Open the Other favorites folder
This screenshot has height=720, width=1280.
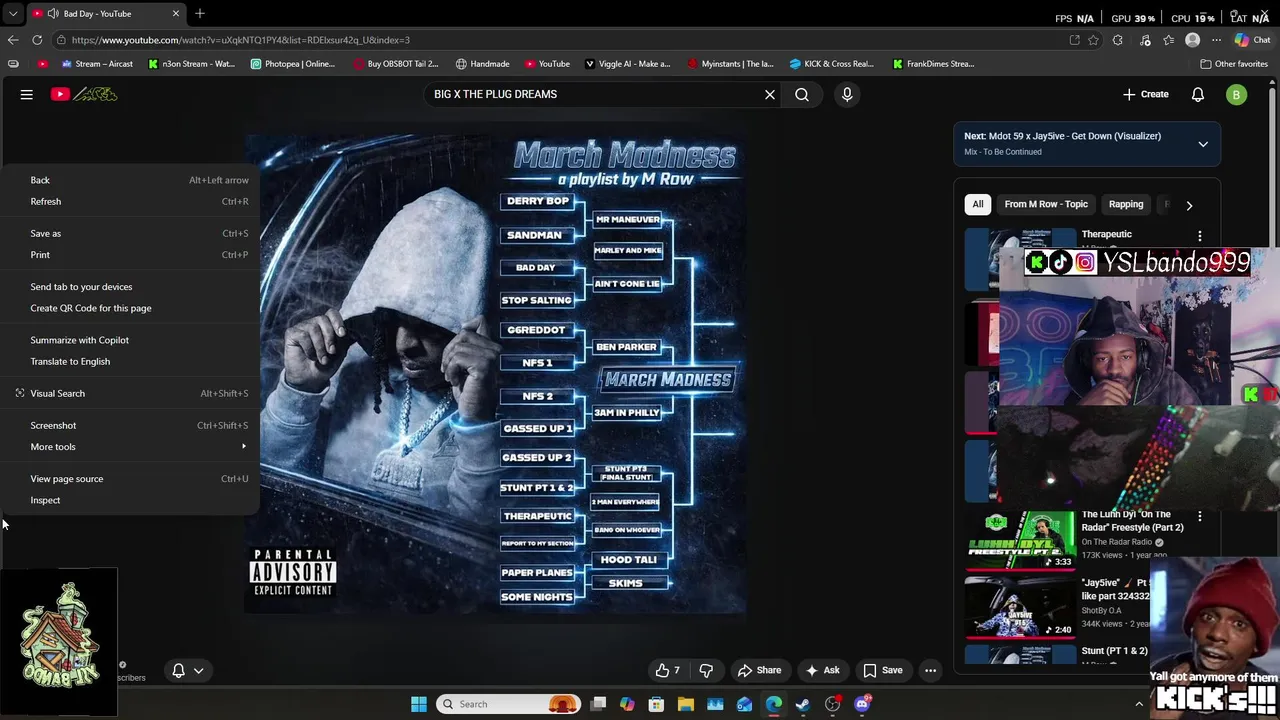(1234, 64)
